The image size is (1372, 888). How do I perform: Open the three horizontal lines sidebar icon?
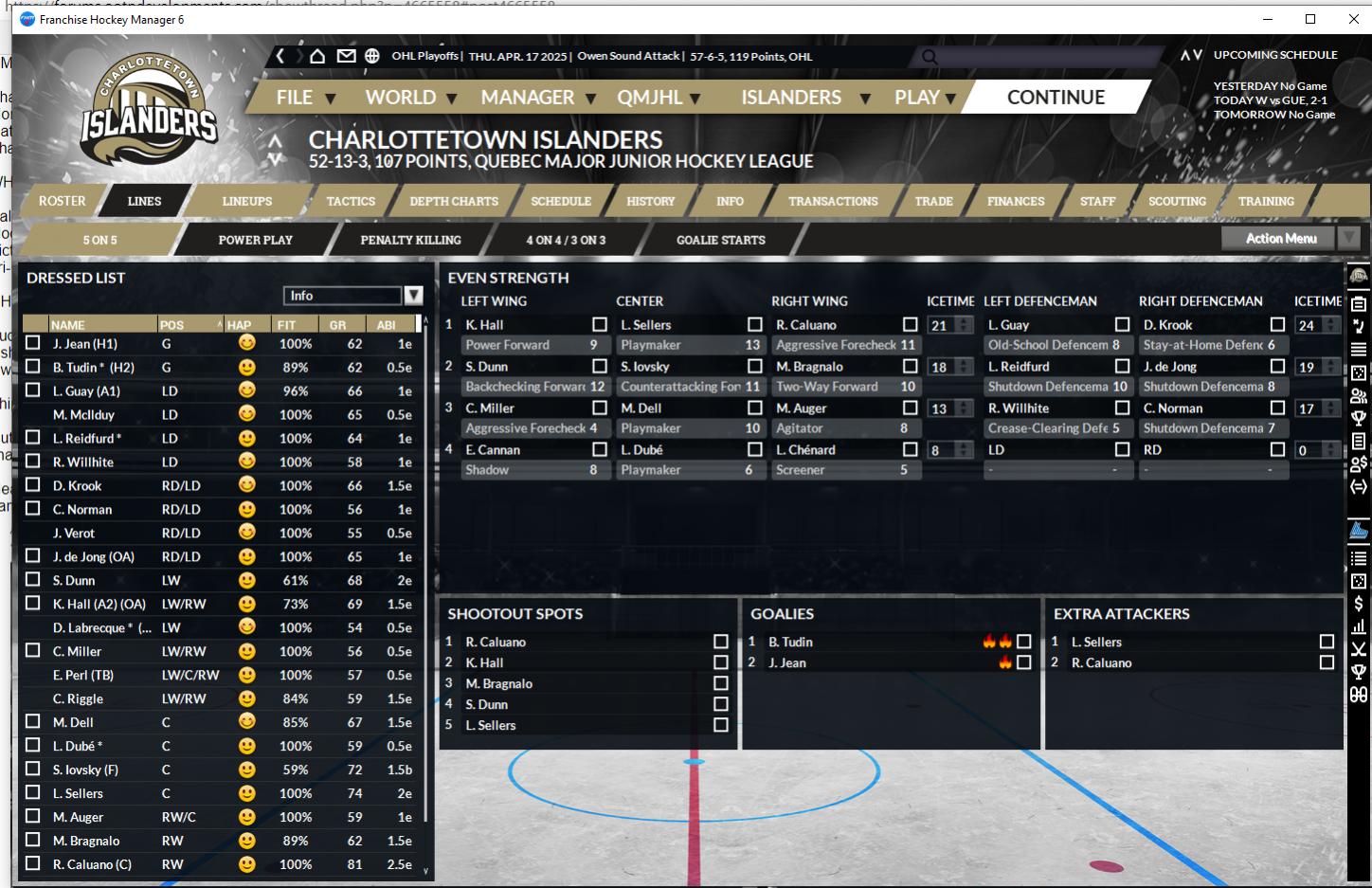click(1359, 350)
